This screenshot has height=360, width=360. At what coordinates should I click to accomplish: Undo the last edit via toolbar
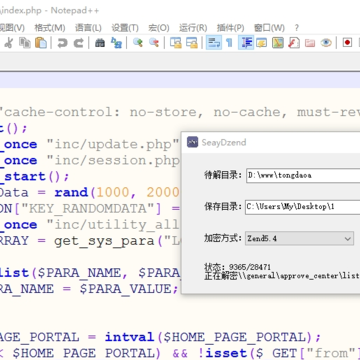[x=62, y=43]
